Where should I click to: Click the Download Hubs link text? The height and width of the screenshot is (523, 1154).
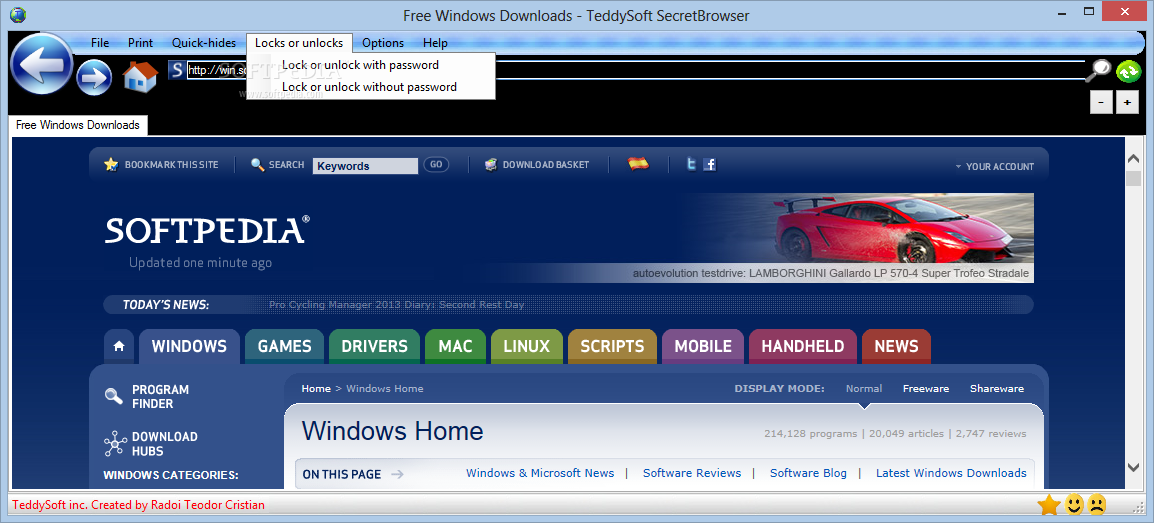[165, 444]
